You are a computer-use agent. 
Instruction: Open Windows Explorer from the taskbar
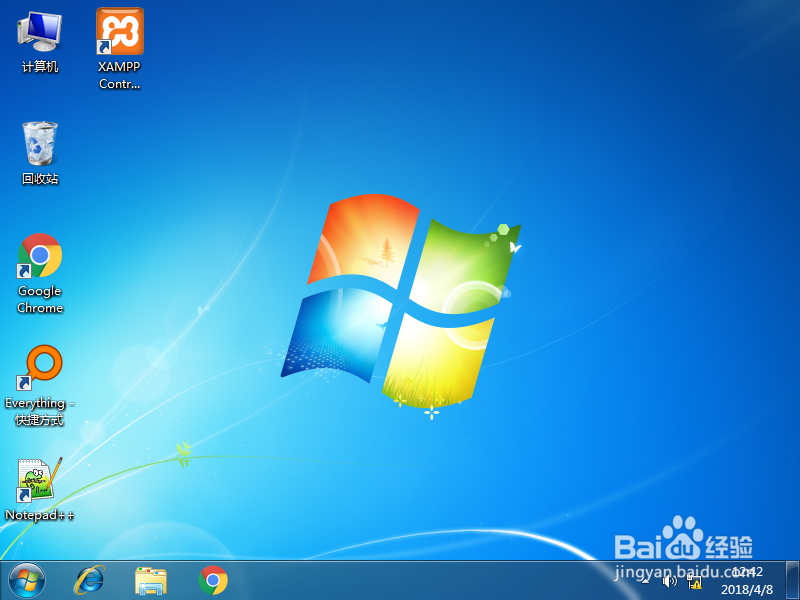tap(151, 581)
